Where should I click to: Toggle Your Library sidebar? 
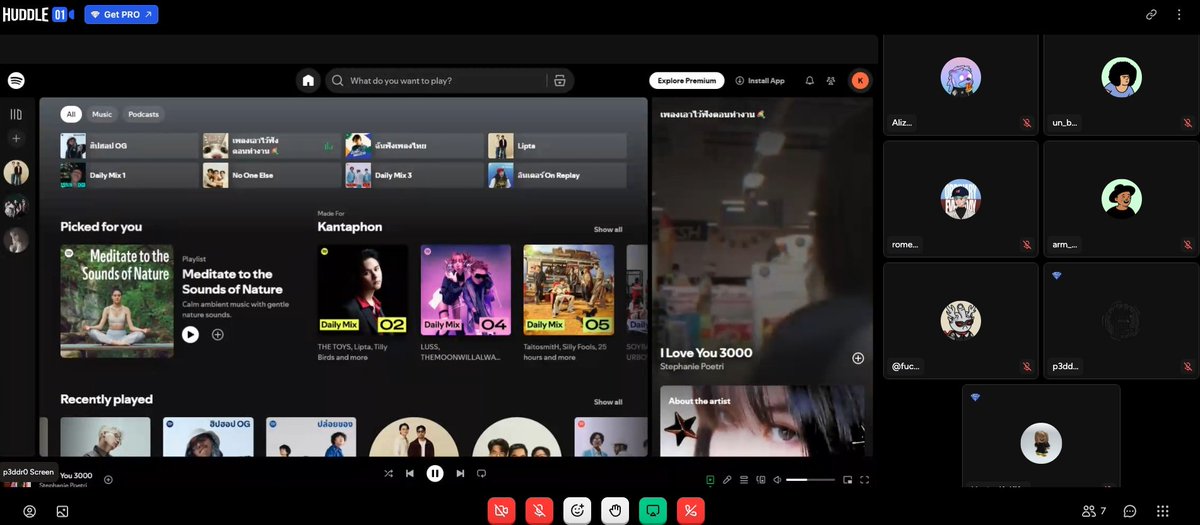point(16,114)
